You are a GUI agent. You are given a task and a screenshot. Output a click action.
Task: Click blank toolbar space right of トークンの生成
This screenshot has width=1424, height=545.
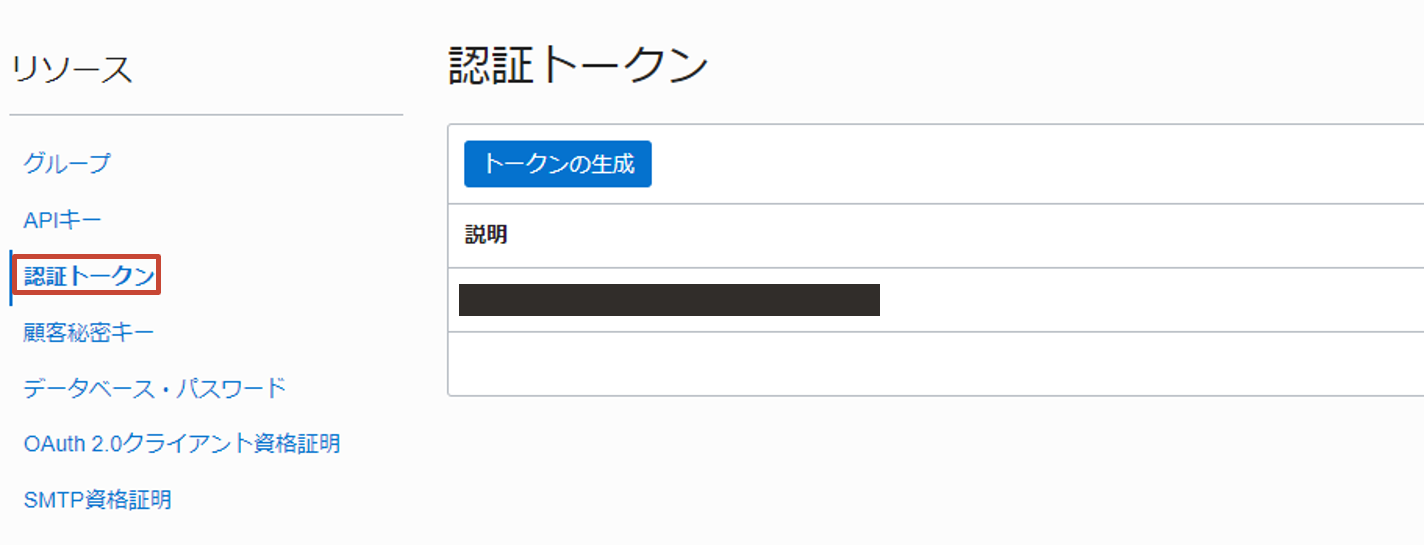point(1000,164)
